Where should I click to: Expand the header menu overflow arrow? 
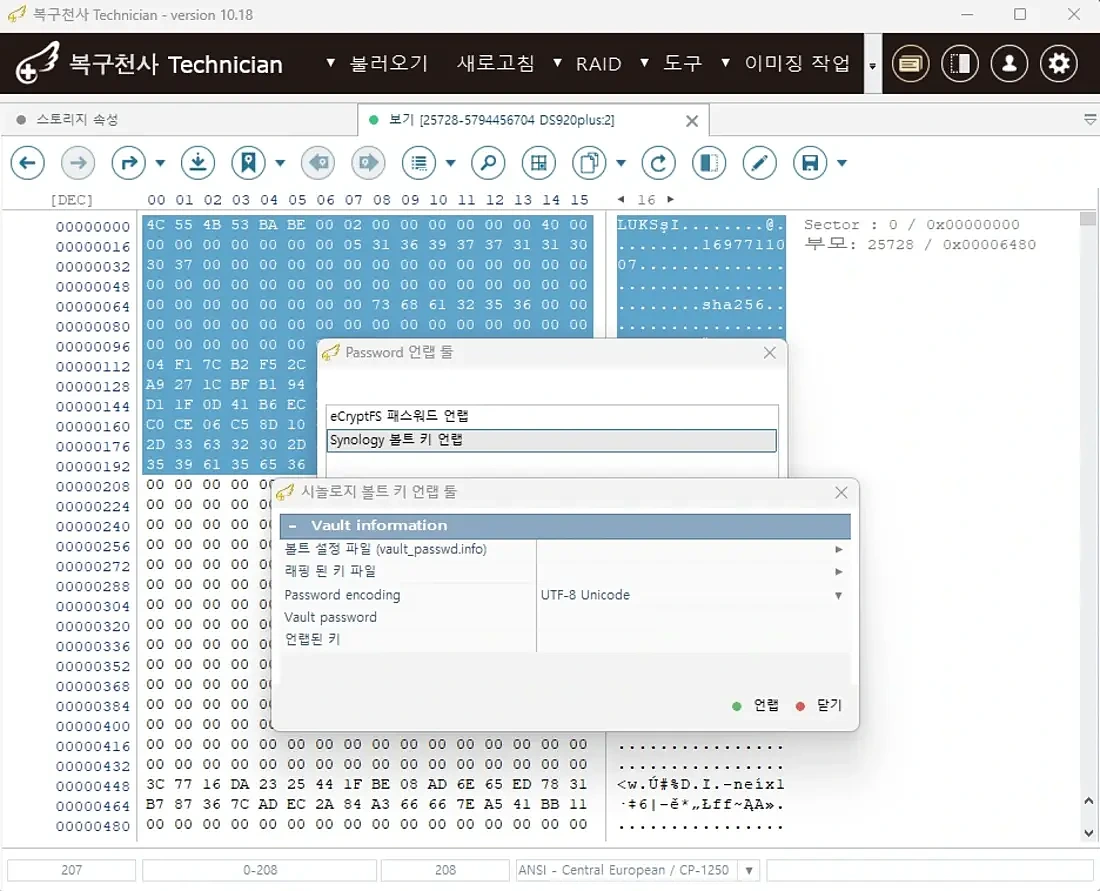[x=873, y=65]
